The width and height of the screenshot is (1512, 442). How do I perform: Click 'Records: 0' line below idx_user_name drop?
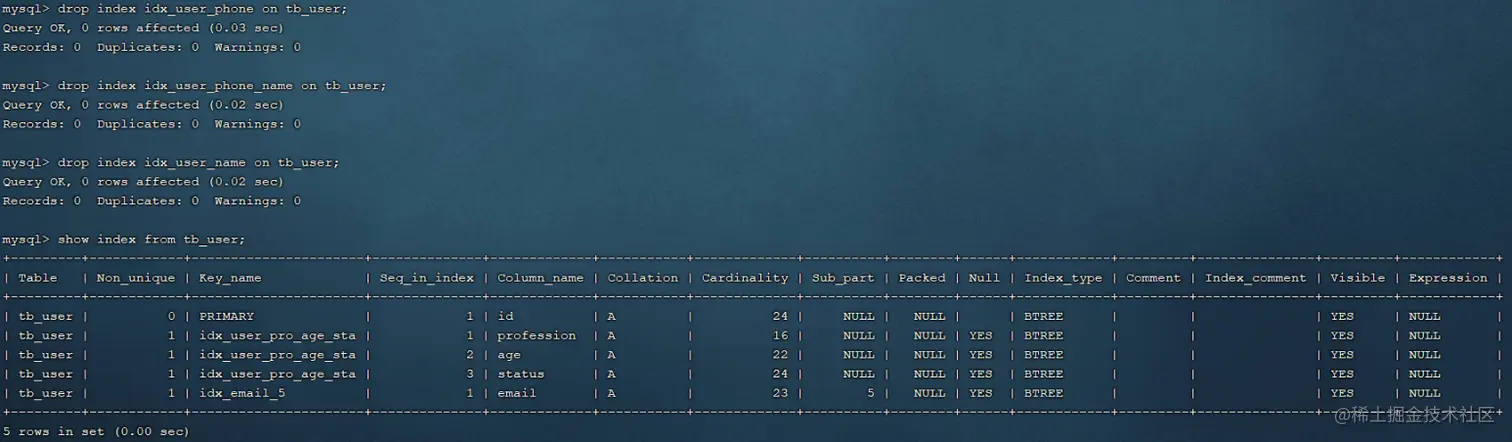click(151, 201)
